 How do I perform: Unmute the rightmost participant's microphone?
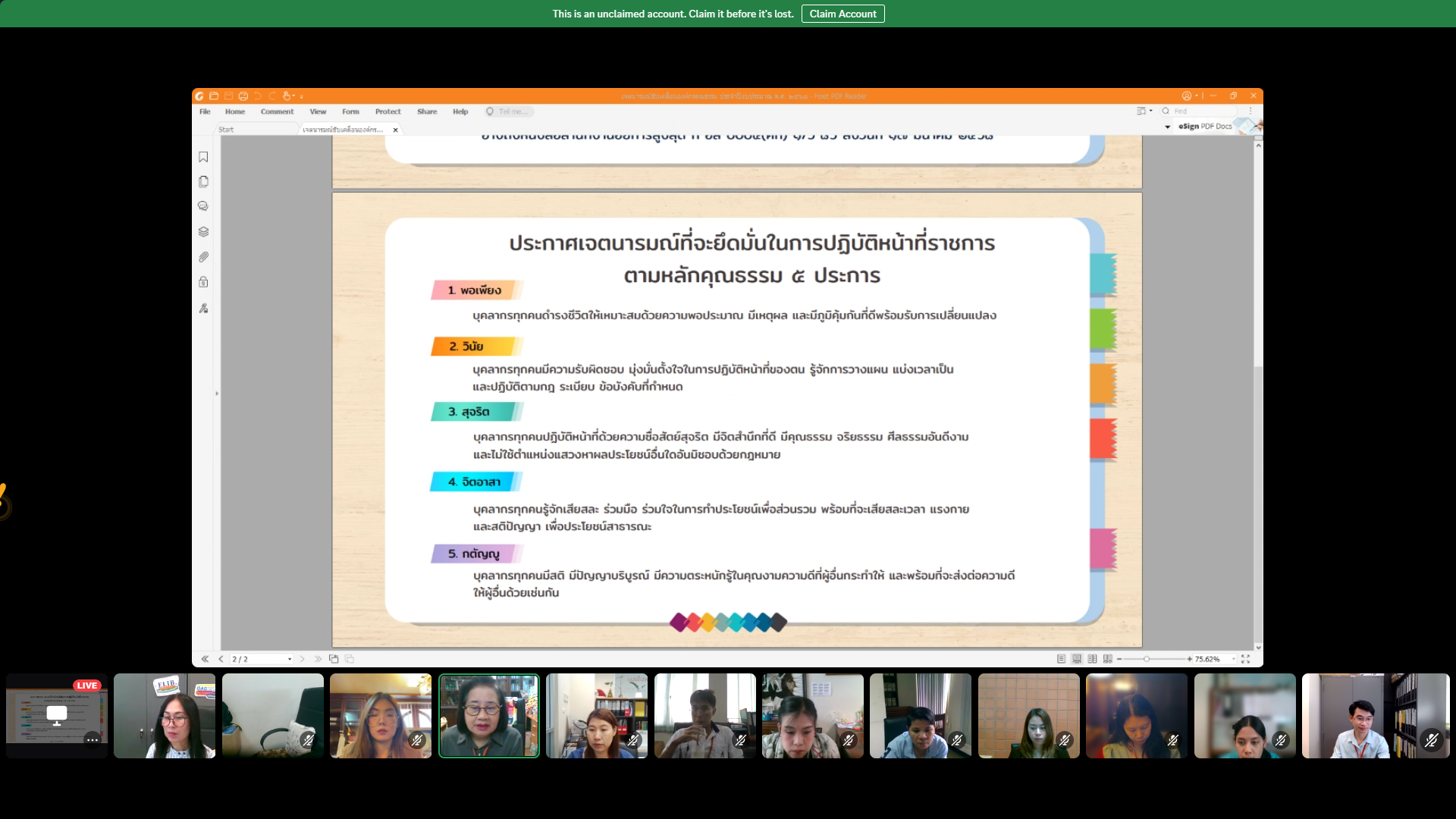click(1431, 739)
